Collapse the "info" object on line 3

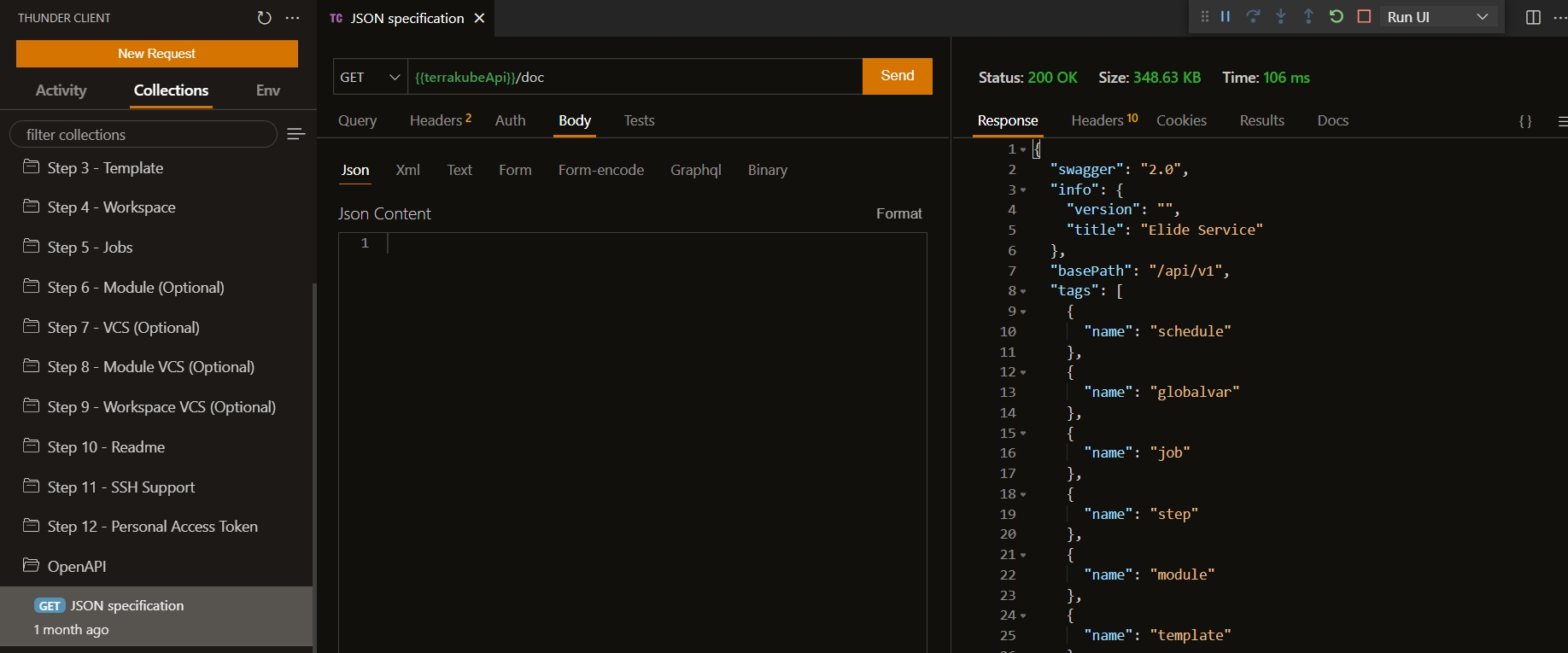(1023, 190)
